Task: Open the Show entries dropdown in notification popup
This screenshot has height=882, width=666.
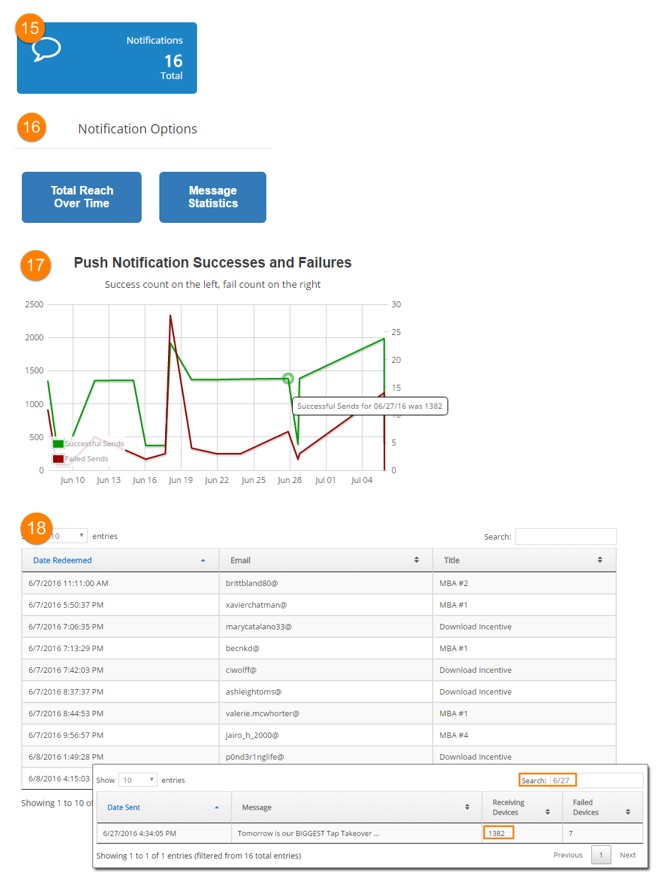Action: coord(137,780)
